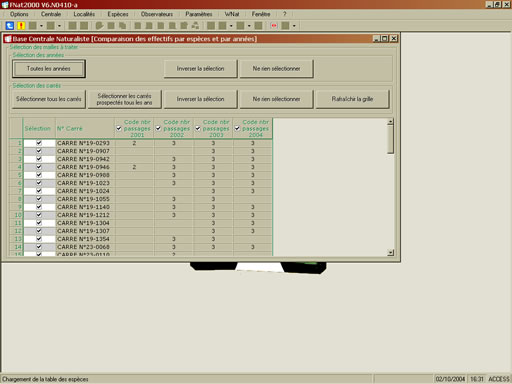
Task: Open the Observateurs menu
Action: (x=157, y=14)
